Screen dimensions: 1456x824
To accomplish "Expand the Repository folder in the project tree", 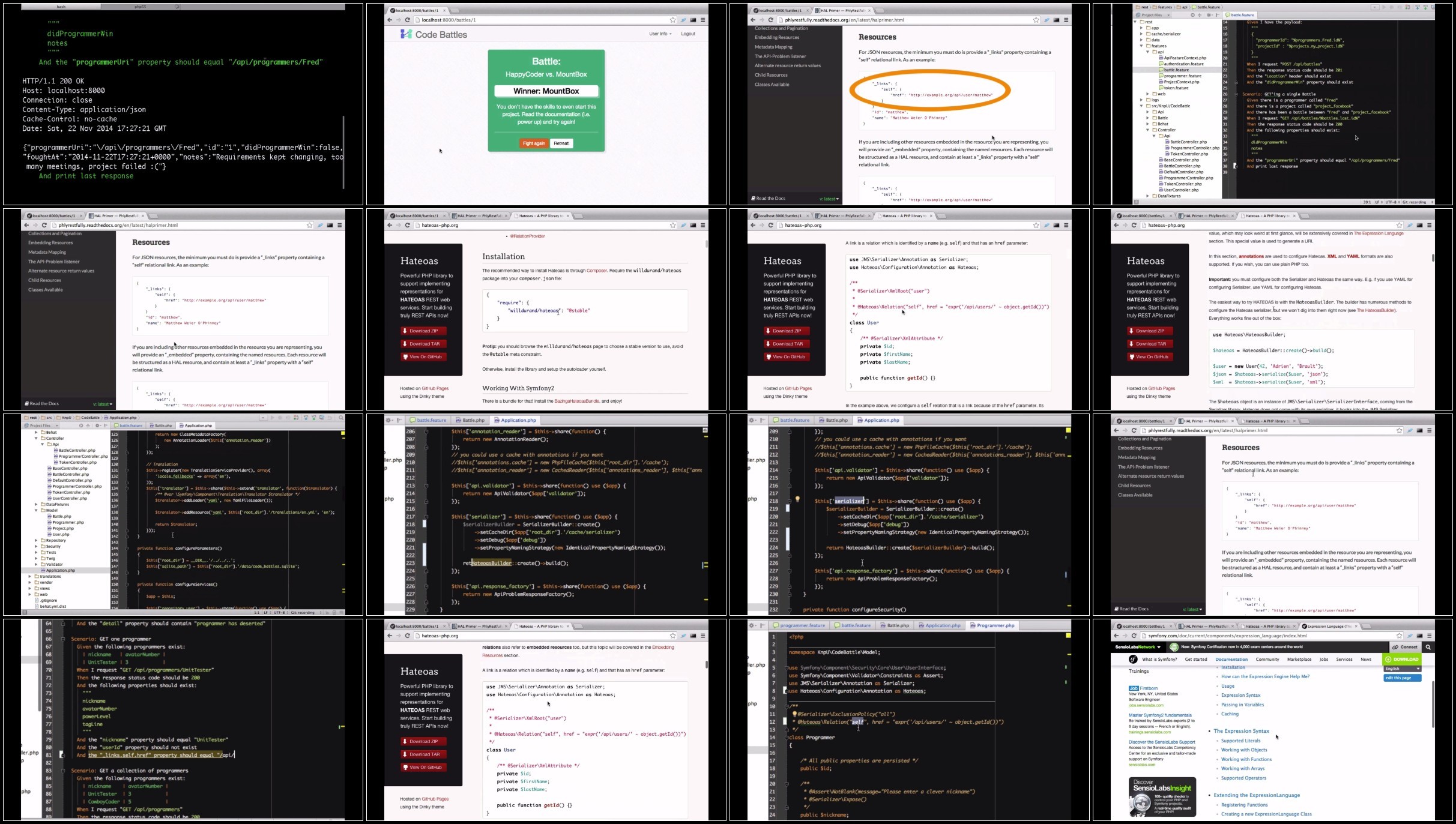I will (x=36, y=540).
